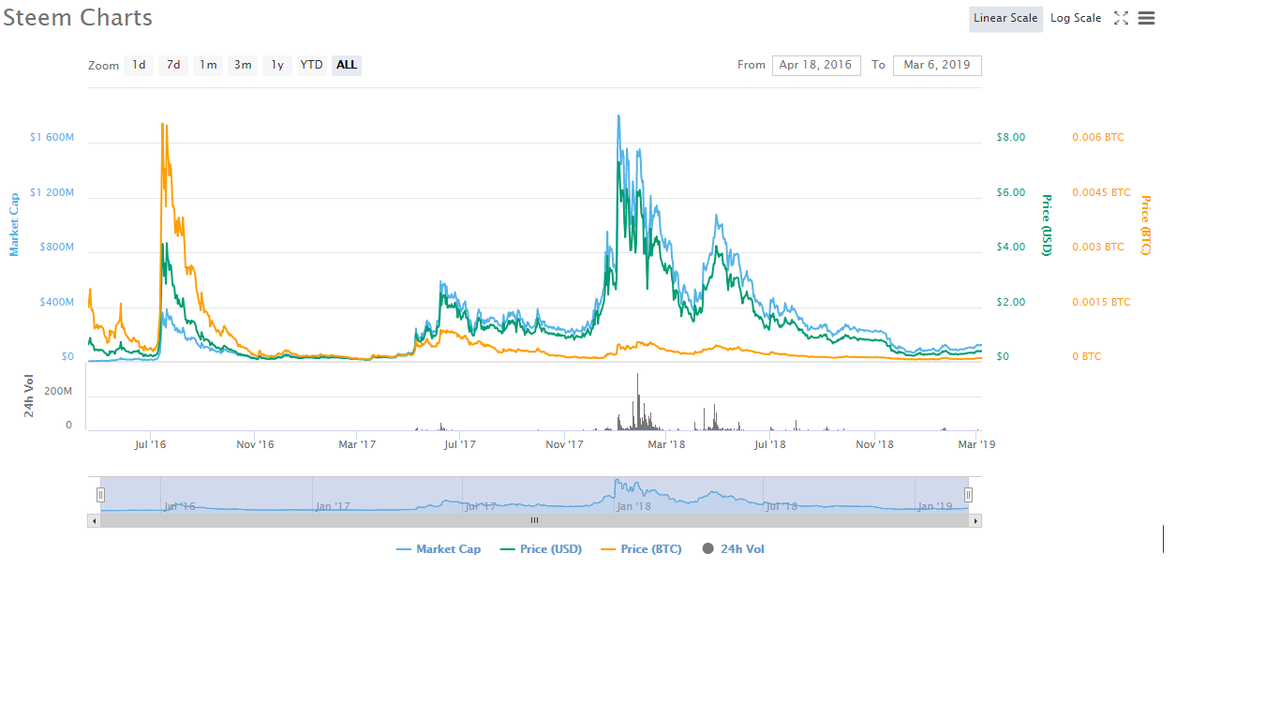The height and width of the screenshot is (720, 1280).
Task: Switch to Log Scale
Action: 1076,18
